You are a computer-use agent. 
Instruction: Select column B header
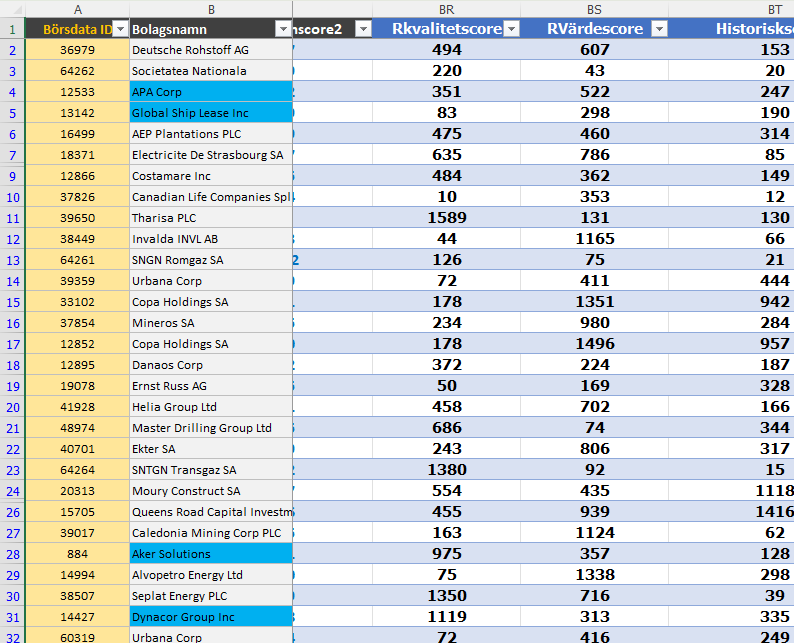211,10
